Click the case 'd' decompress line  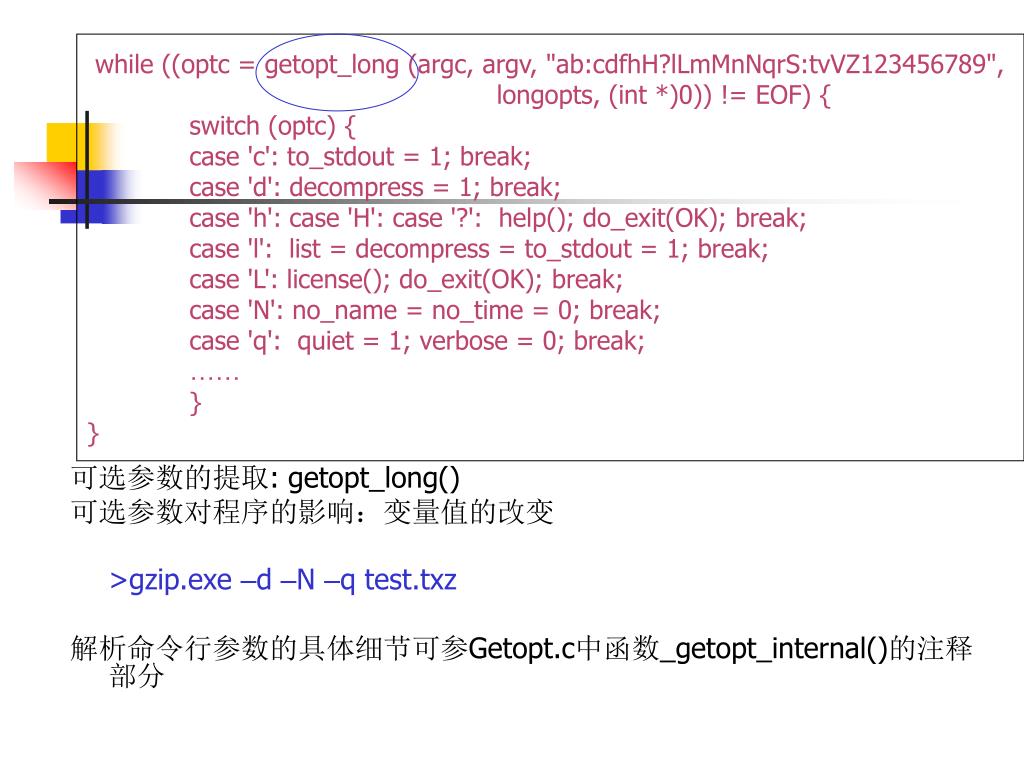(375, 187)
